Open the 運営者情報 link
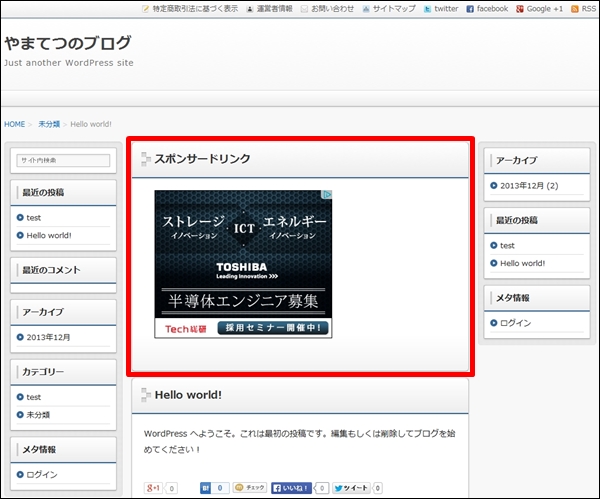 [x=274, y=8]
